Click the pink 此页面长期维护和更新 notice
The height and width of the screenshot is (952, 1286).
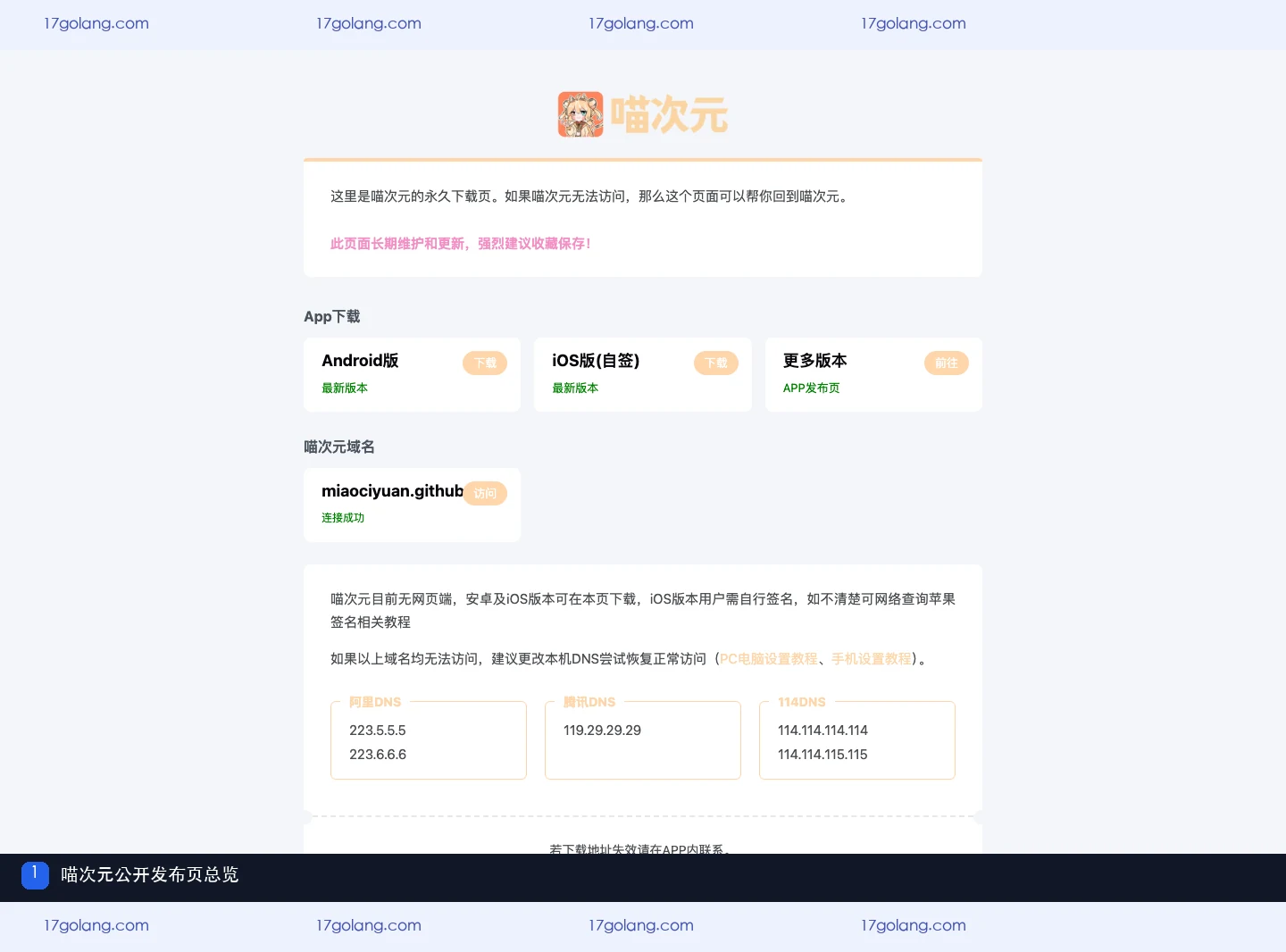(461, 244)
